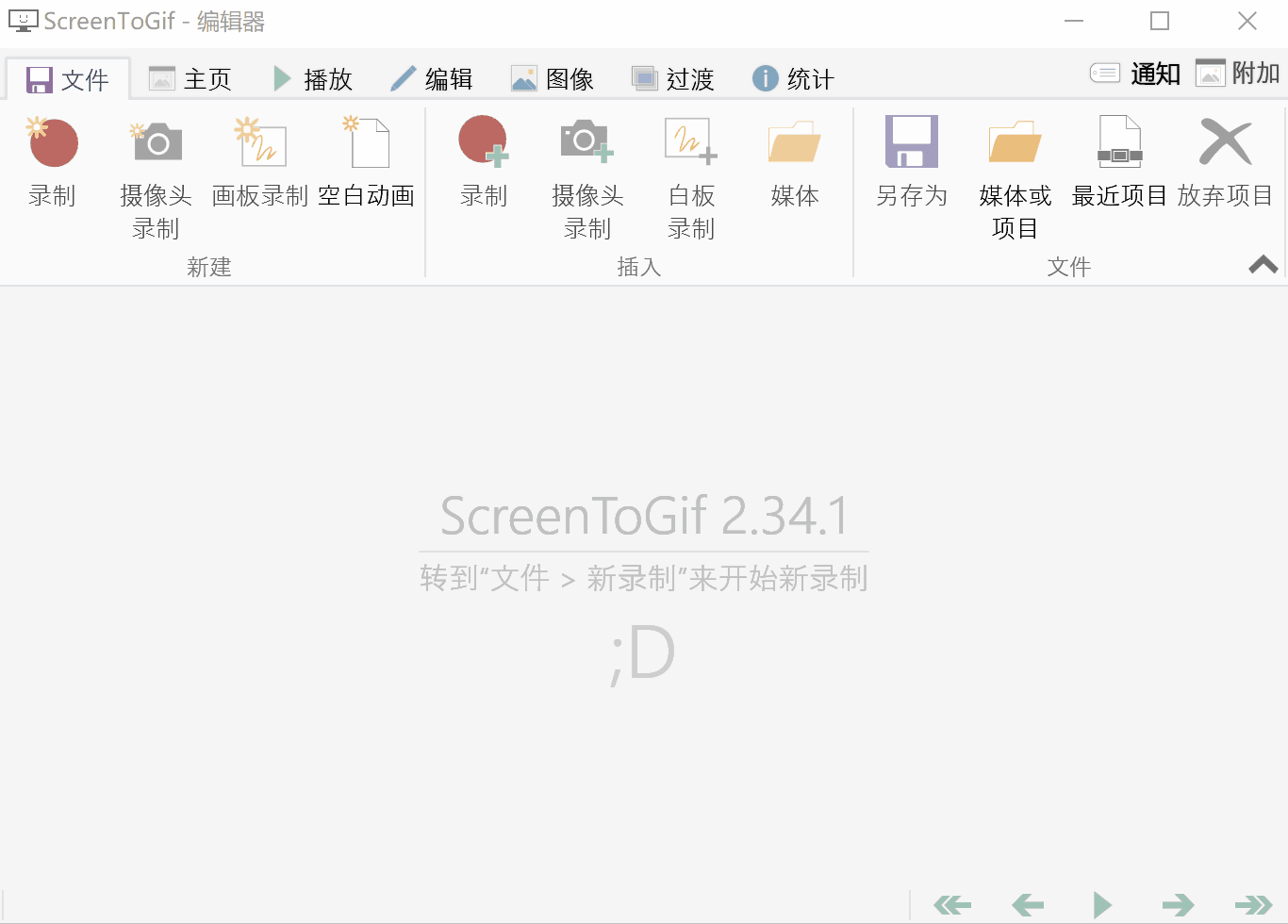Open new webcam recording (摄像头录制) under 新建
Viewport: 1288px width, 924px height.
pos(156,176)
